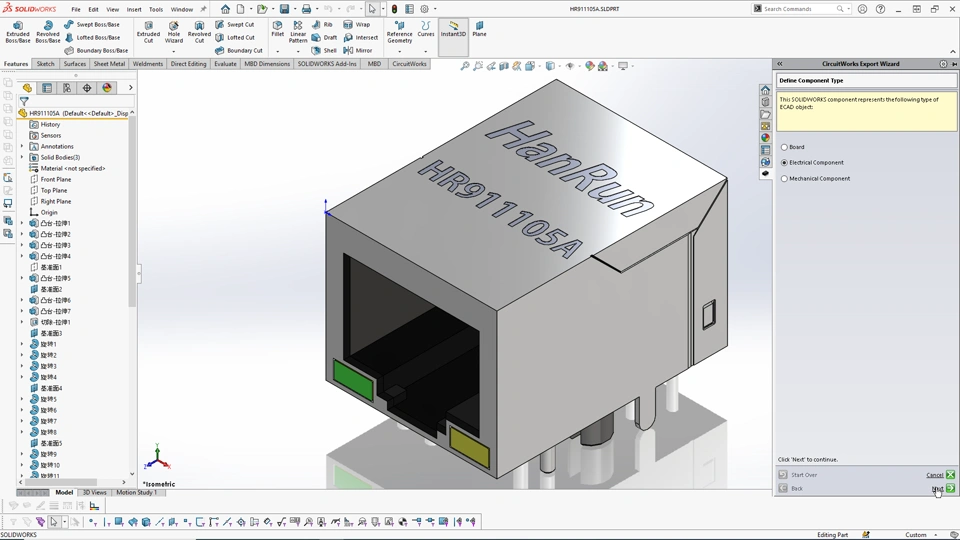Choose the Lofted Cut command
This screenshot has width=960, height=540.
point(234,37)
